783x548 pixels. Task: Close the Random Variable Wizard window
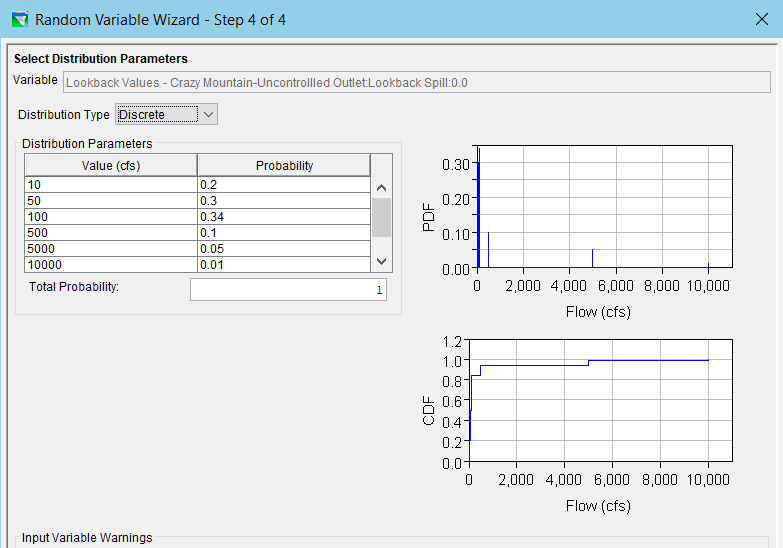coord(762,19)
